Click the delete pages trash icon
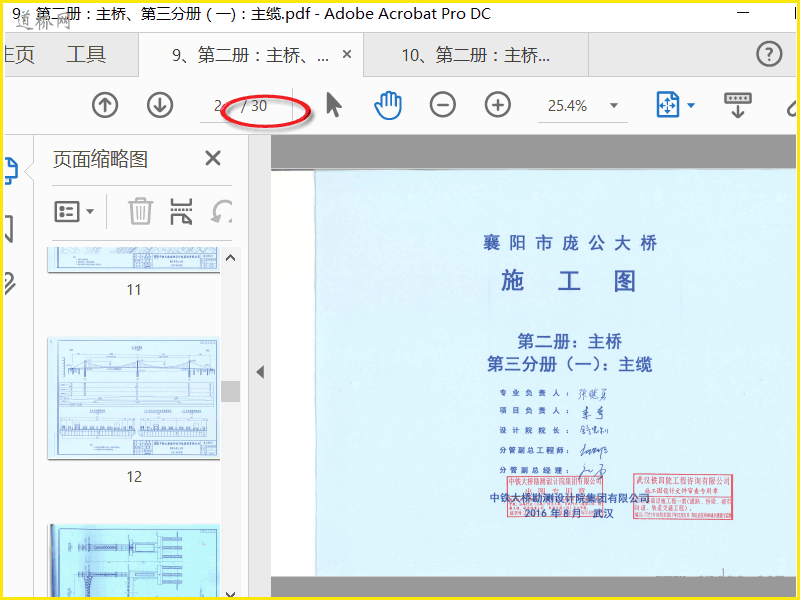This screenshot has height=600, width=800. coord(140,211)
